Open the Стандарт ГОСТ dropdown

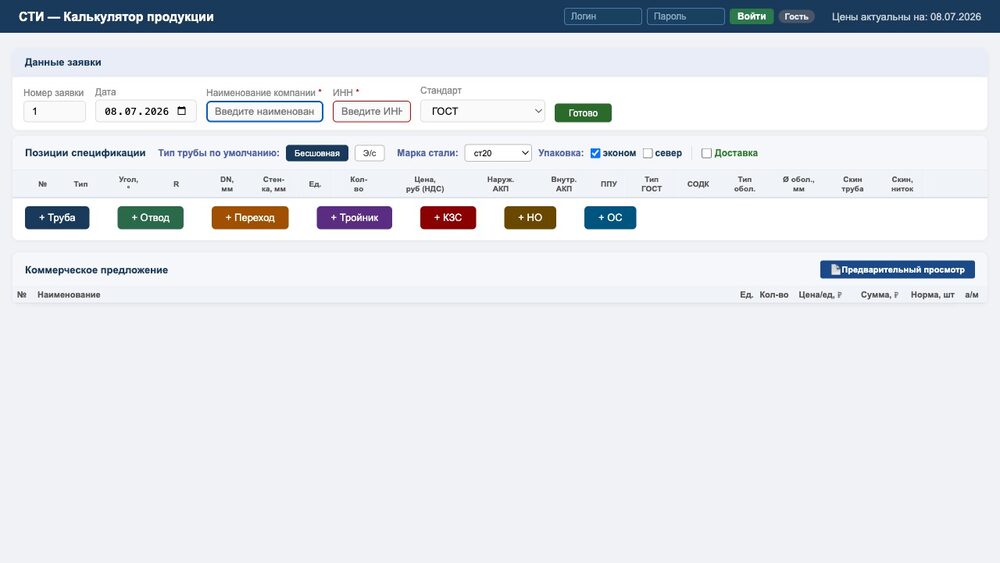482,111
